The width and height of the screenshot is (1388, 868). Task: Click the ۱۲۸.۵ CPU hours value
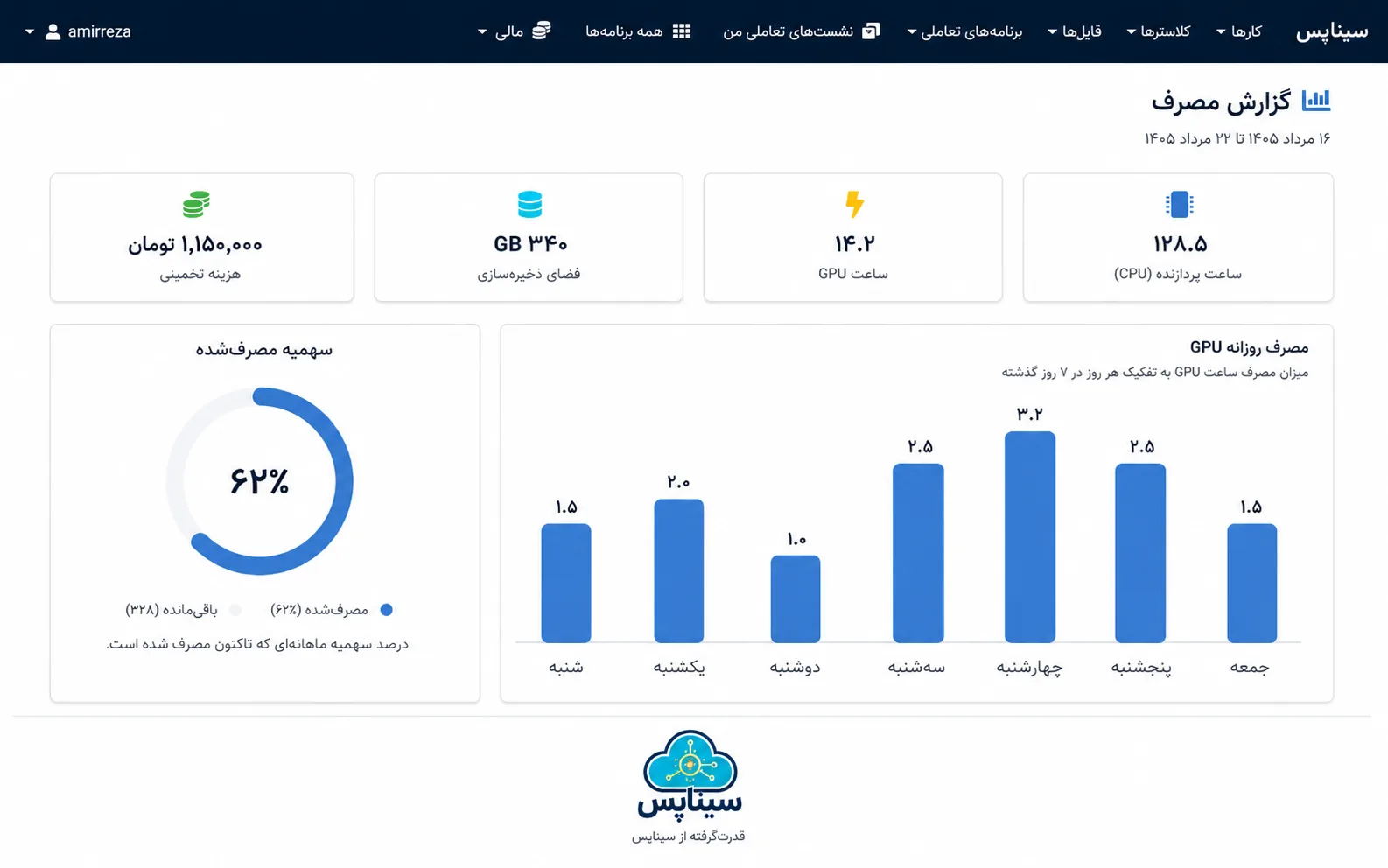(1179, 243)
